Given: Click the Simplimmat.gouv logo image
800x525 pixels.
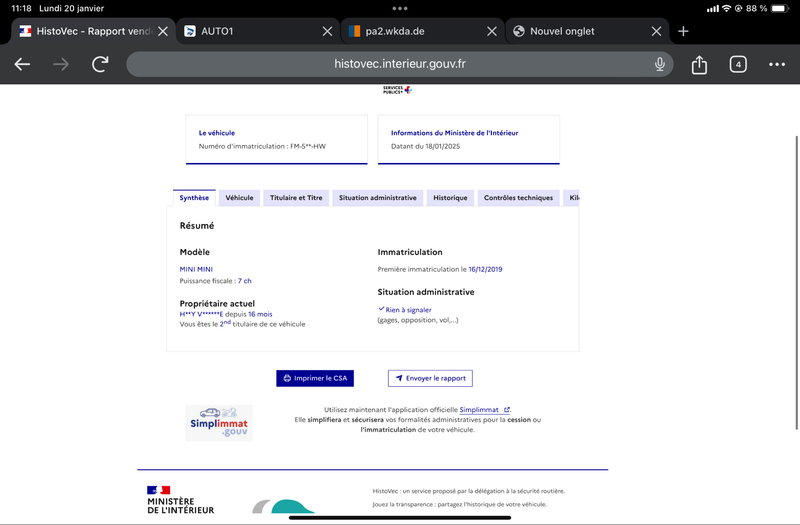Looking at the screenshot, I should (219, 423).
